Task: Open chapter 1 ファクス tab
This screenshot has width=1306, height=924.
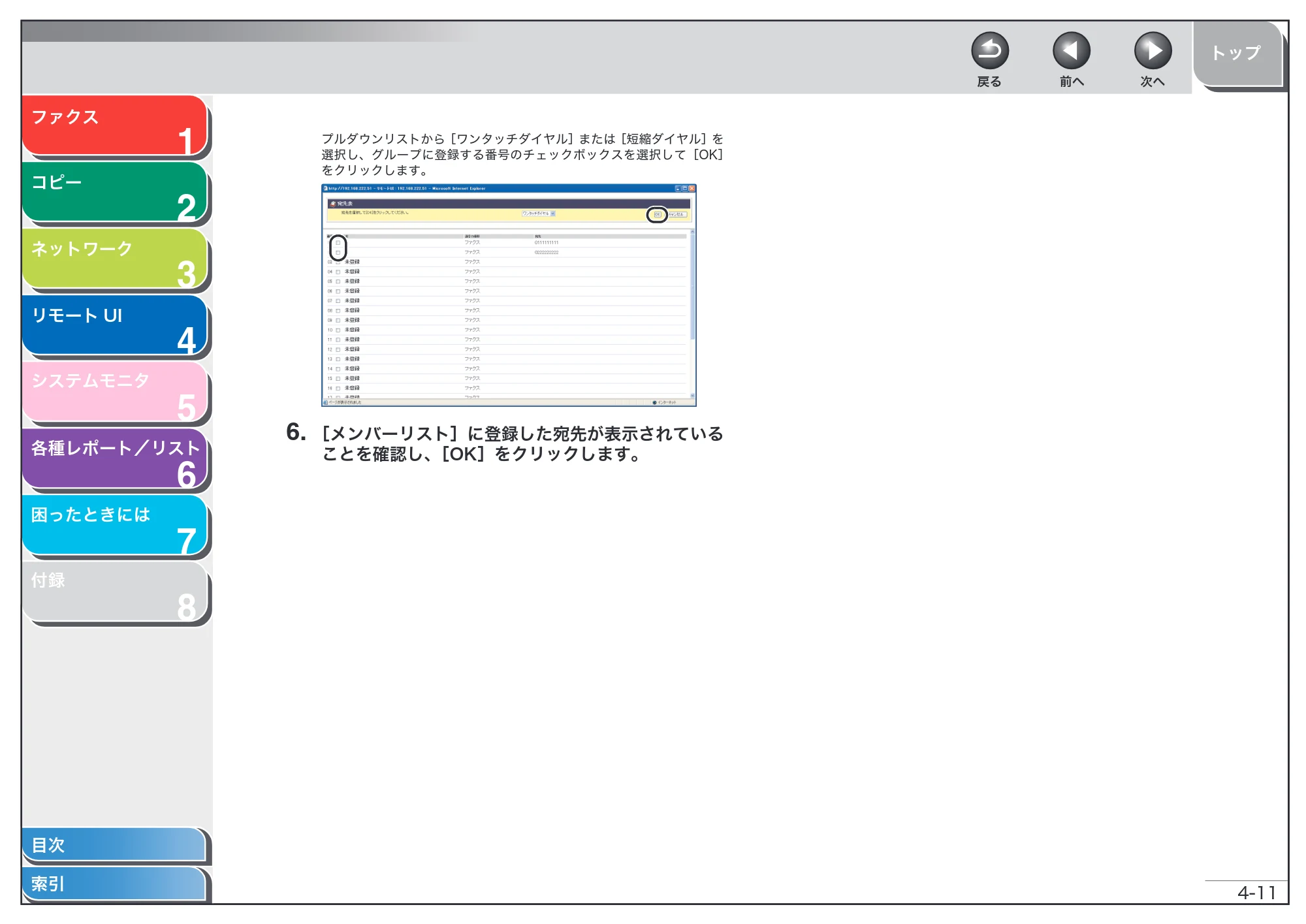Action: (115, 126)
